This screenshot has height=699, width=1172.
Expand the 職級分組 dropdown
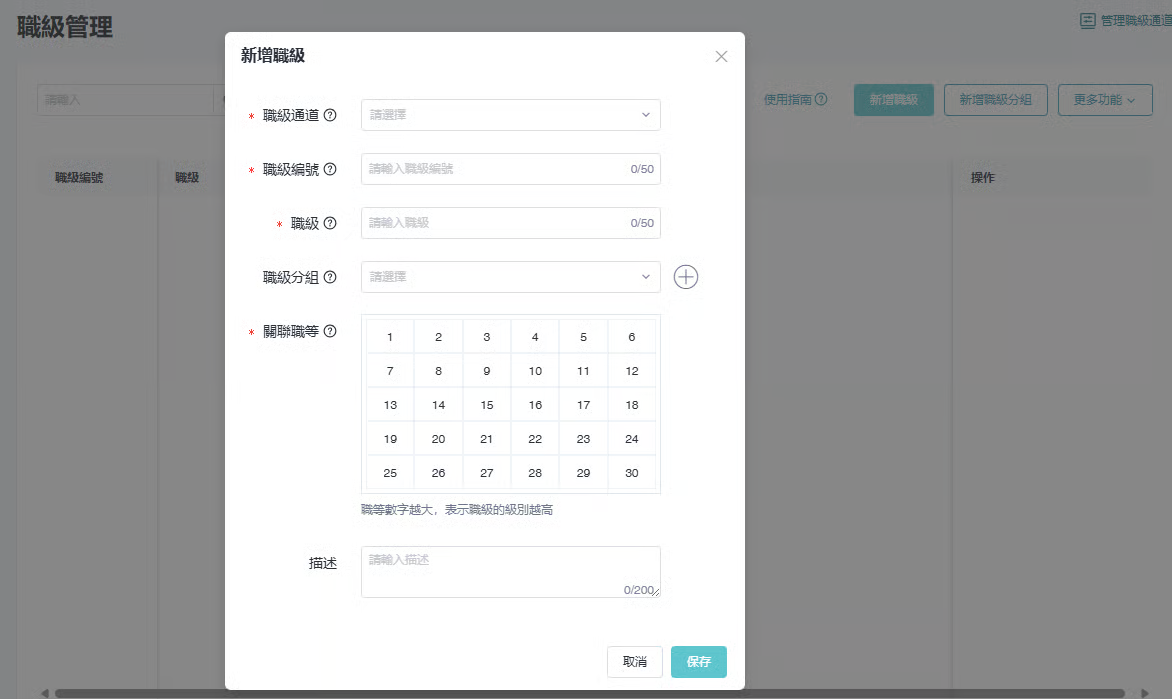[510, 277]
